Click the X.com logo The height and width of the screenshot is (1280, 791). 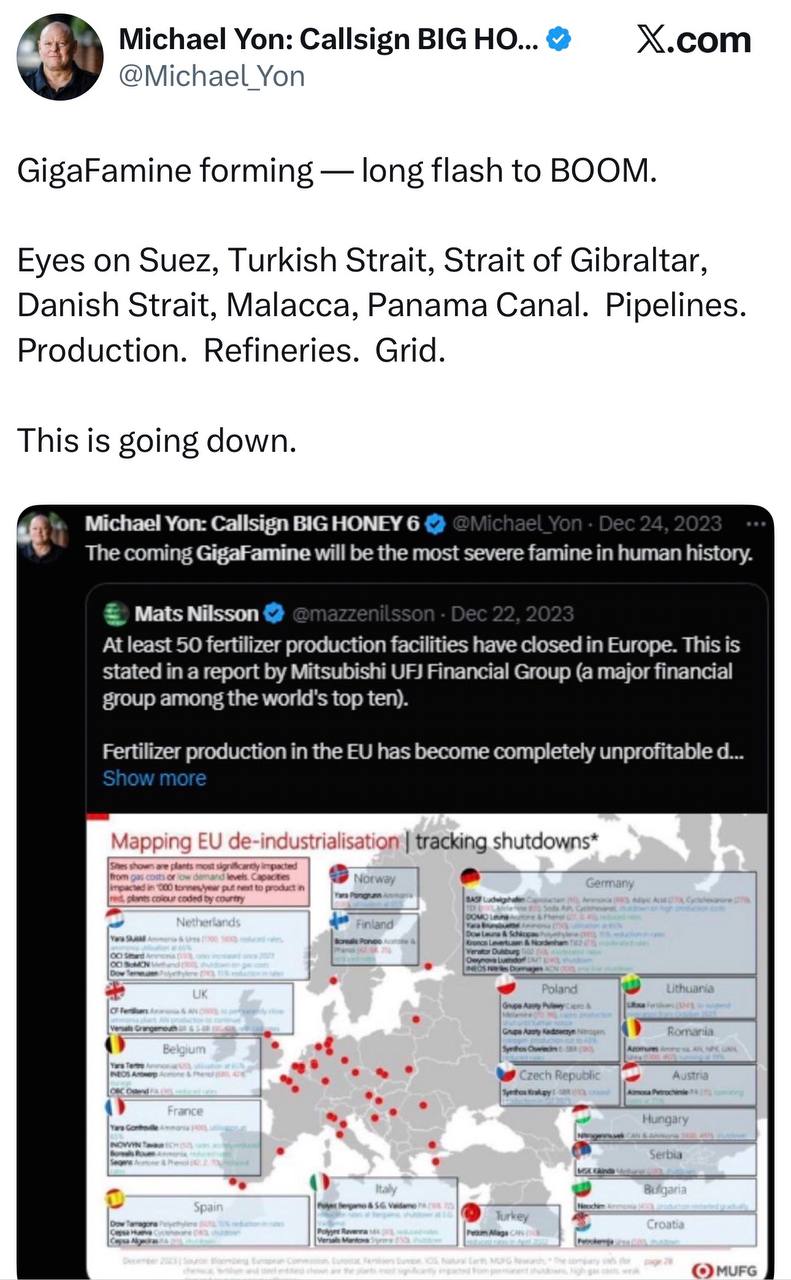[693, 40]
